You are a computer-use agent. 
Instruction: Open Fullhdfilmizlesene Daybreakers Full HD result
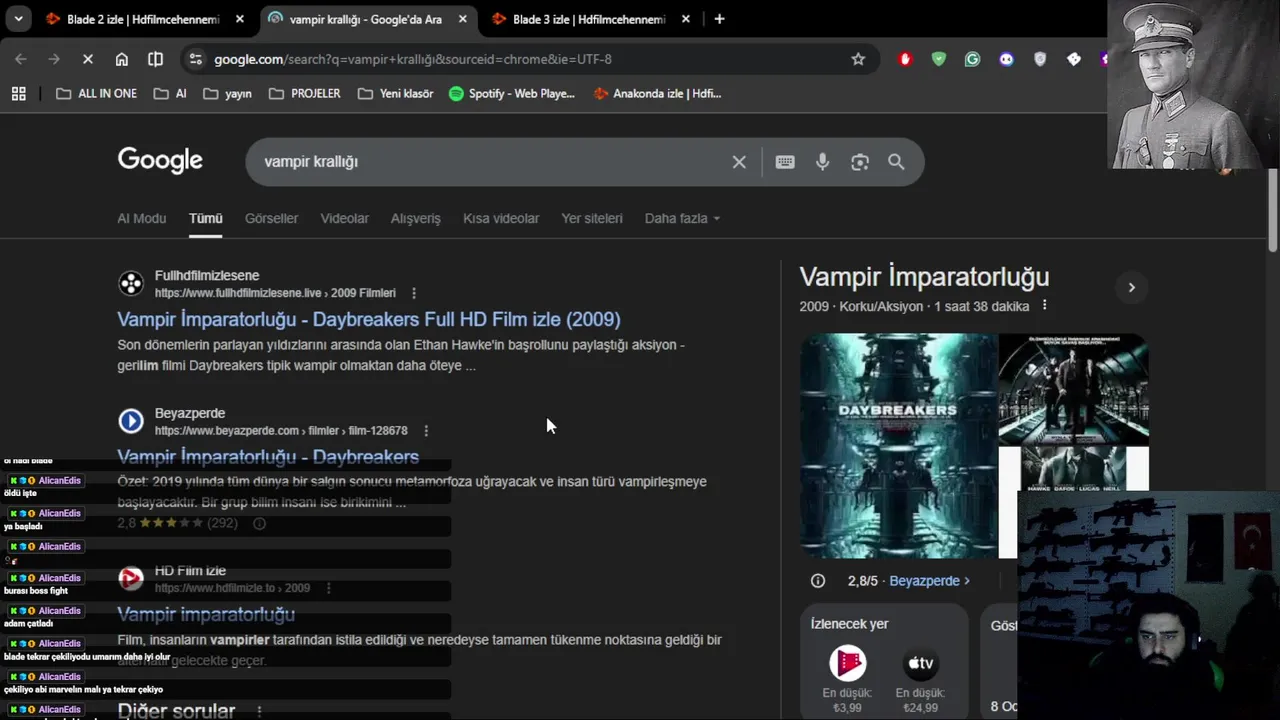pyautogui.click(x=369, y=319)
